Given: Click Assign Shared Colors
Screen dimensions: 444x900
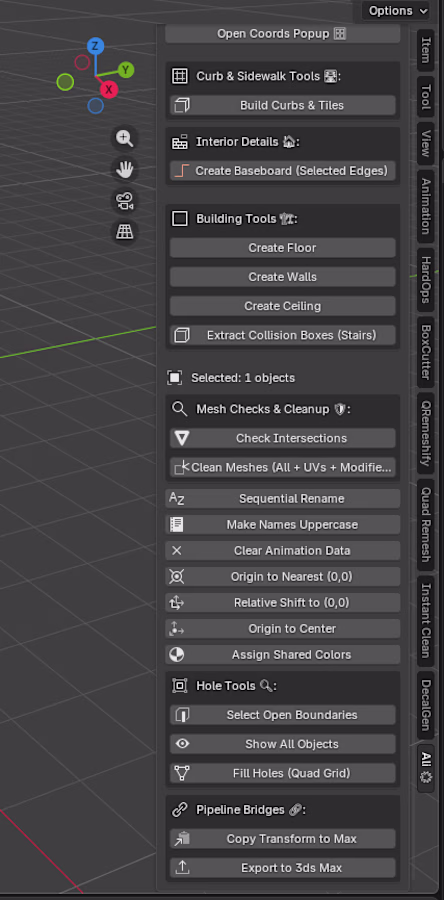Looking at the screenshot, I should (x=282, y=654).
